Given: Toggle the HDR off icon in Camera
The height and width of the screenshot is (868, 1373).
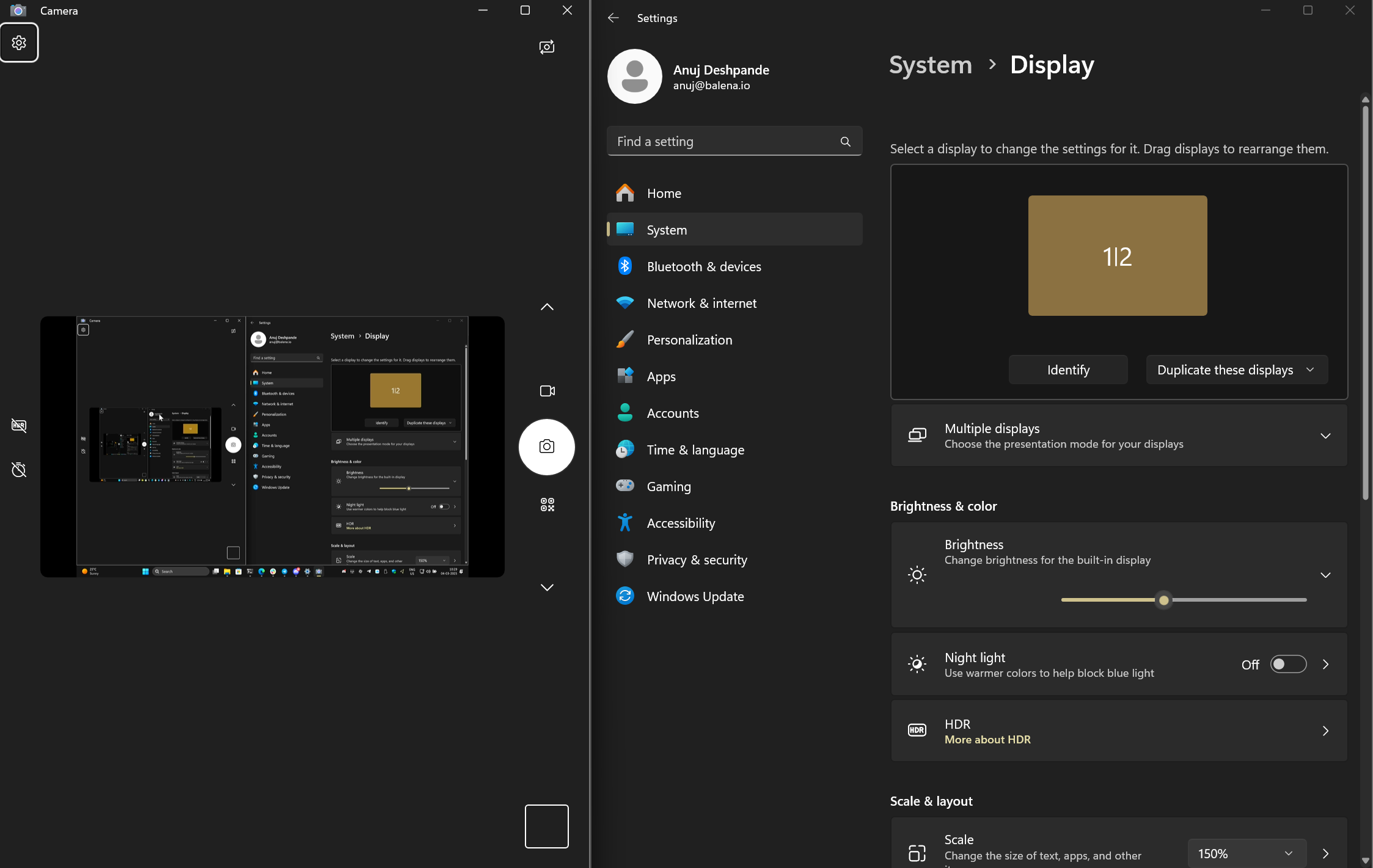Looking at the screenshot, I should click(19, 425).
